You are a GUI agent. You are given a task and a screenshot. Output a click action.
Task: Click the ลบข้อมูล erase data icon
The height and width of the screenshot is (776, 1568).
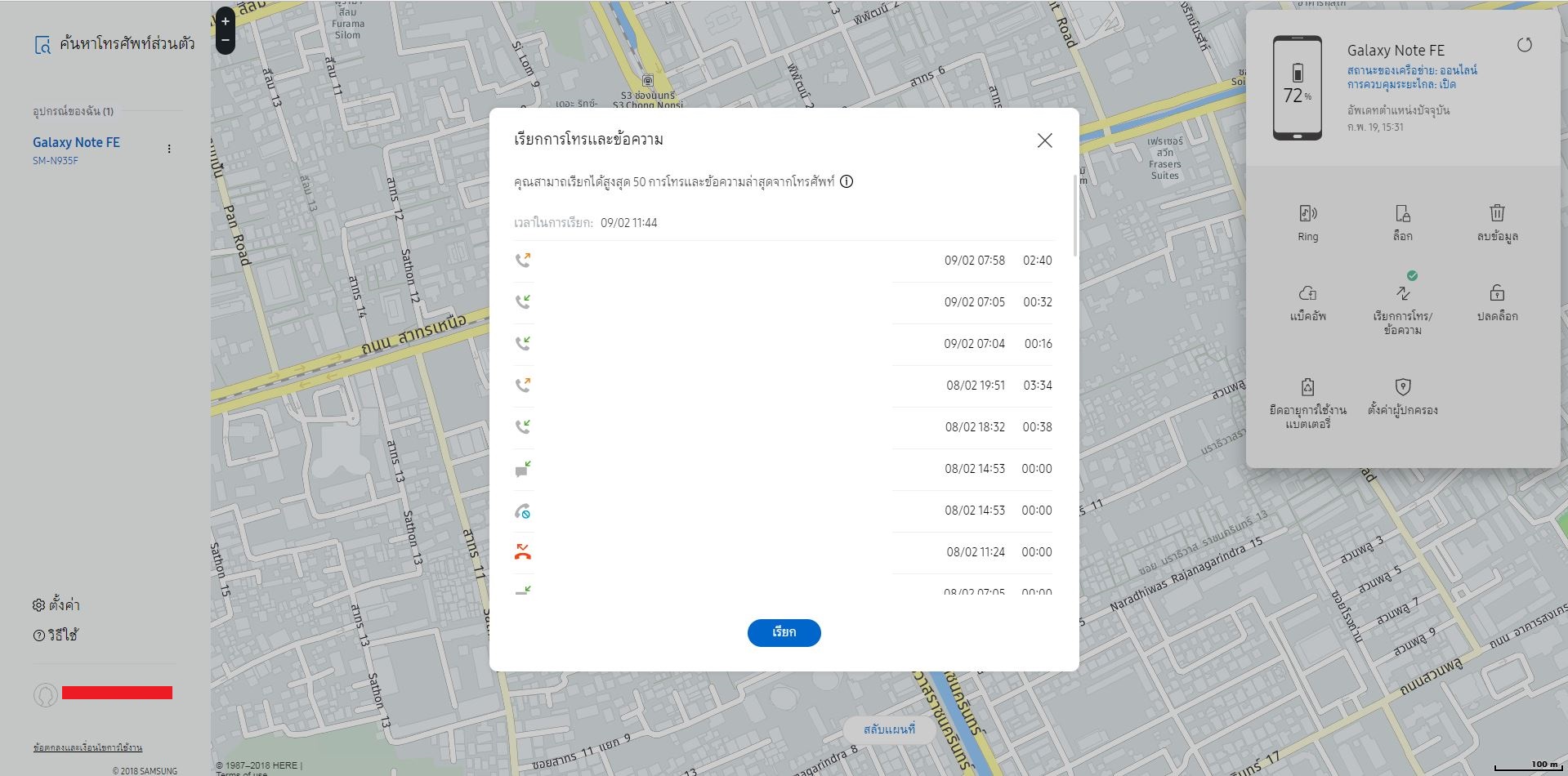coord(1497,212)
